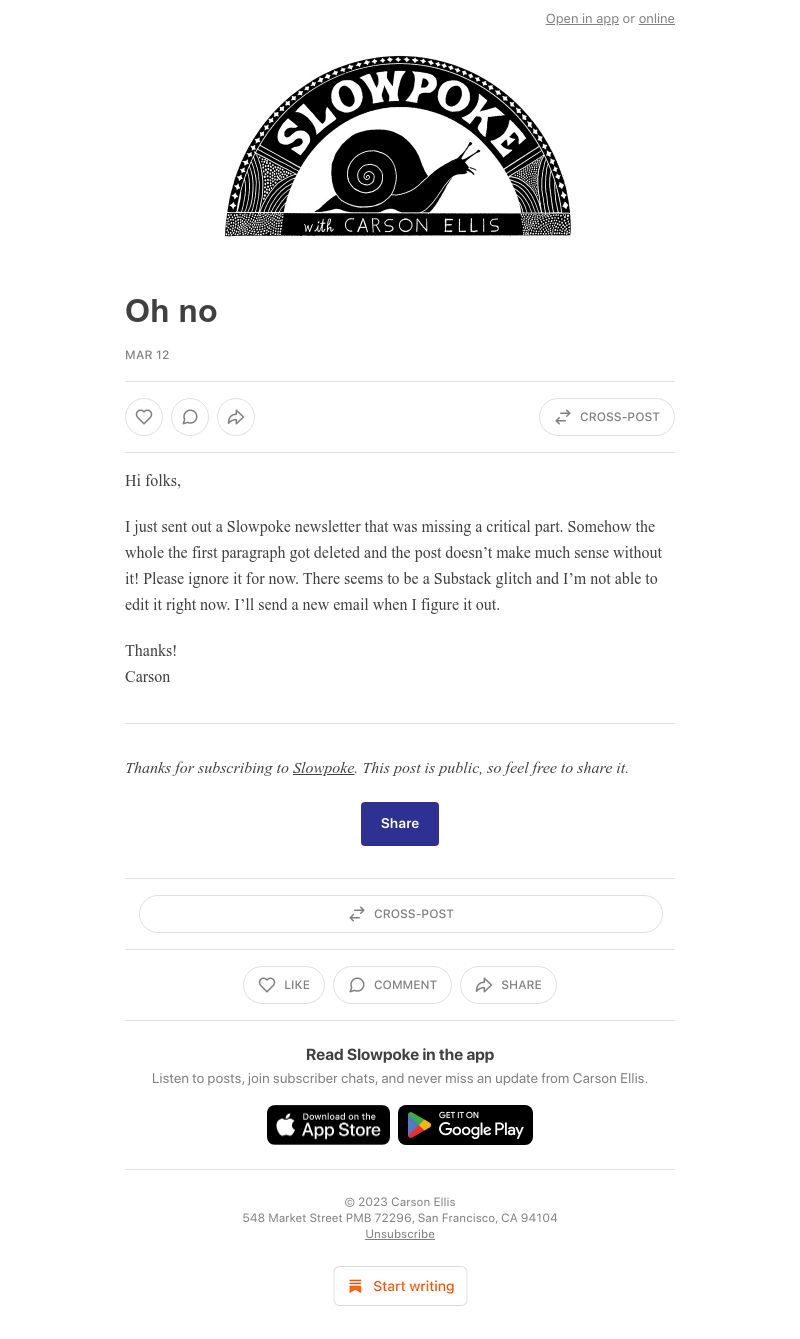Image resolution: width=800 pixels, height=1339 pixels.
Task: Get it on Google Play badge
Action: click(x=465, y=1125)
